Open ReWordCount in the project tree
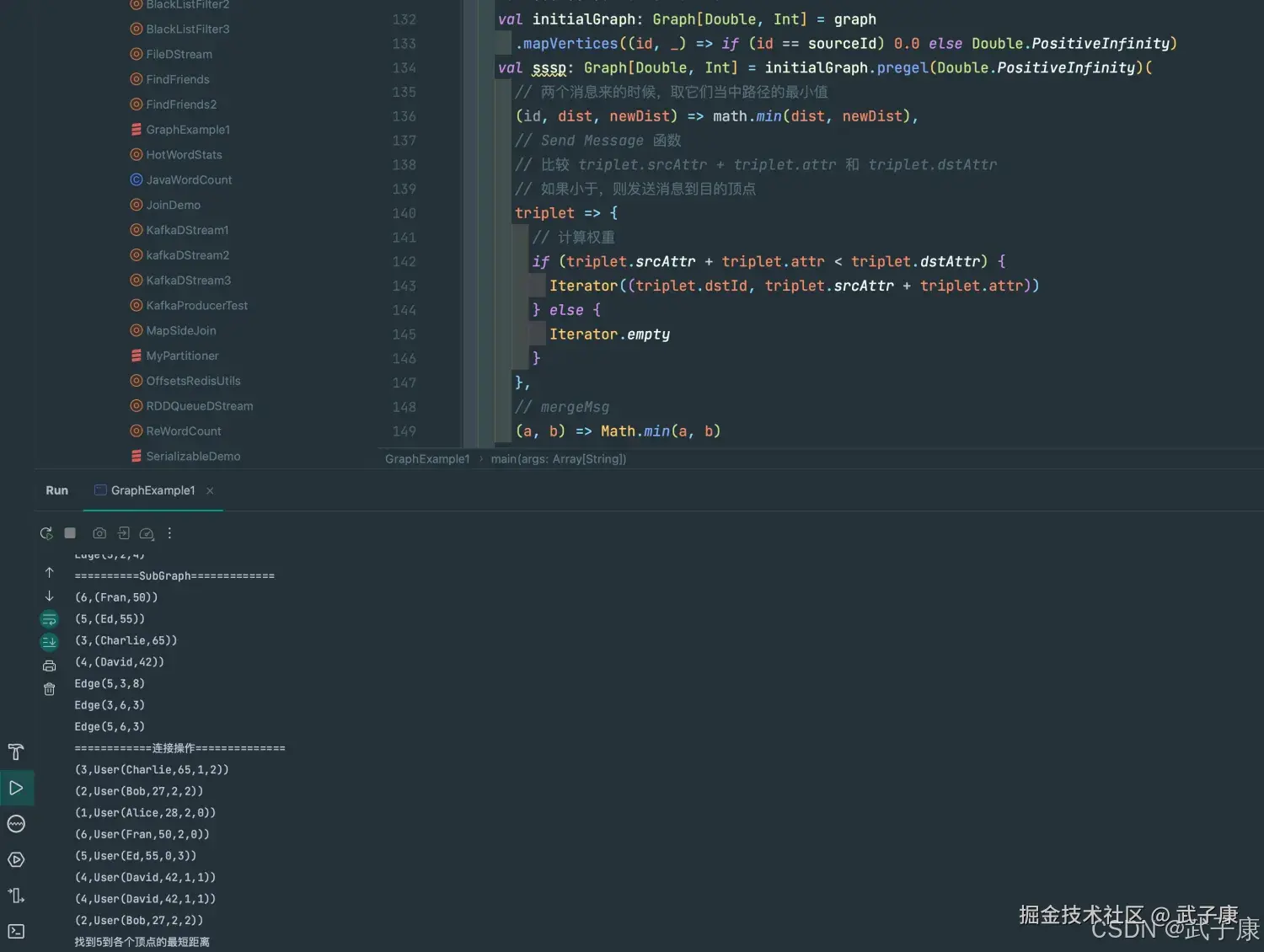The width and height of the screenshot is (1264, 952). tap(184, 431)
